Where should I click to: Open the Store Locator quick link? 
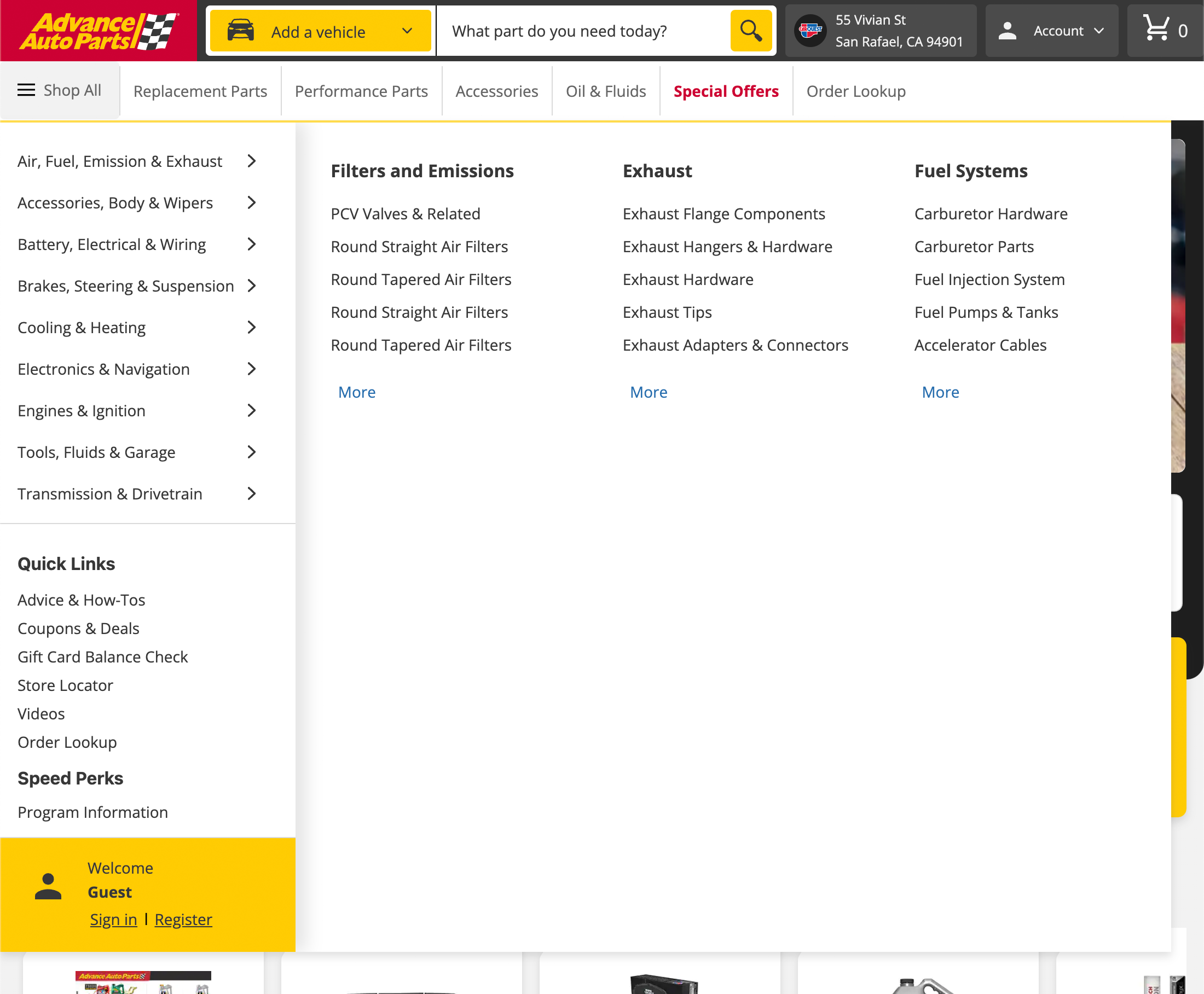point(65,685)
